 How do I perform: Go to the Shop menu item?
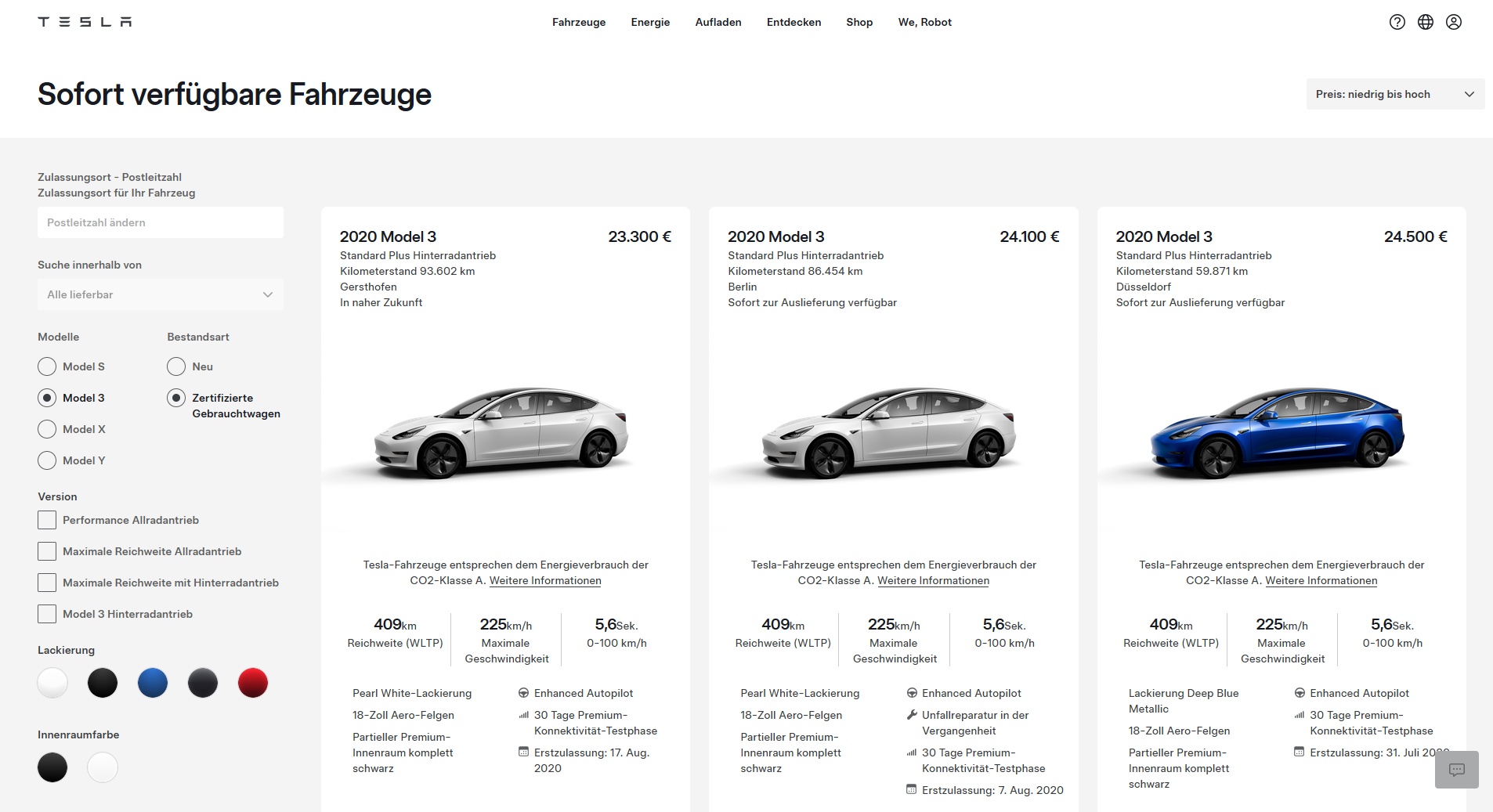point(859,22)
